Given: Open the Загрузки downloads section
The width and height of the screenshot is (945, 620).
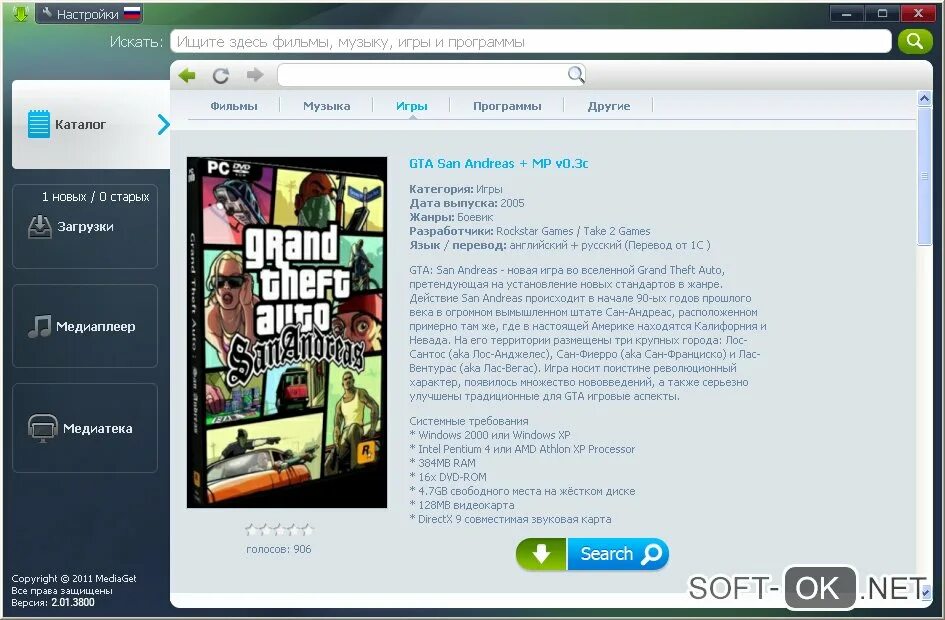Looking at the screenshot, I should (x=85, y=227).
